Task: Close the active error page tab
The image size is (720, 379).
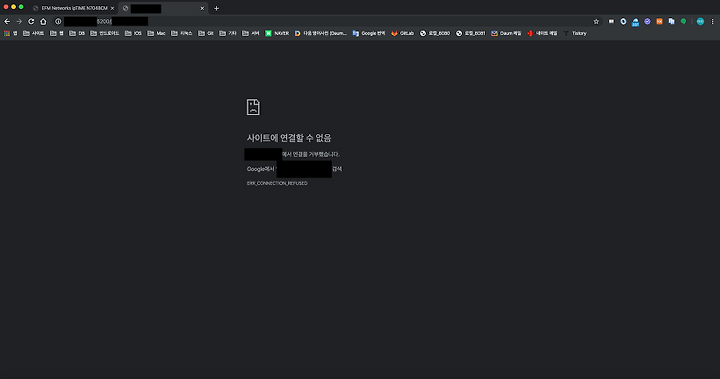Action: [x=202, y=8]
